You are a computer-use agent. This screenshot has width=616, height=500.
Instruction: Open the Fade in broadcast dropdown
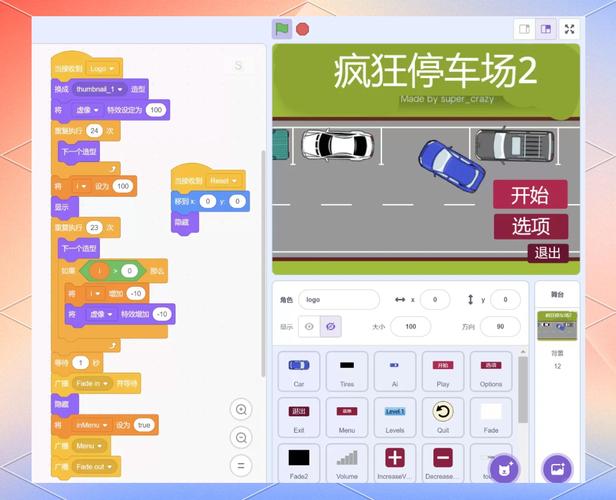(92, 383)
